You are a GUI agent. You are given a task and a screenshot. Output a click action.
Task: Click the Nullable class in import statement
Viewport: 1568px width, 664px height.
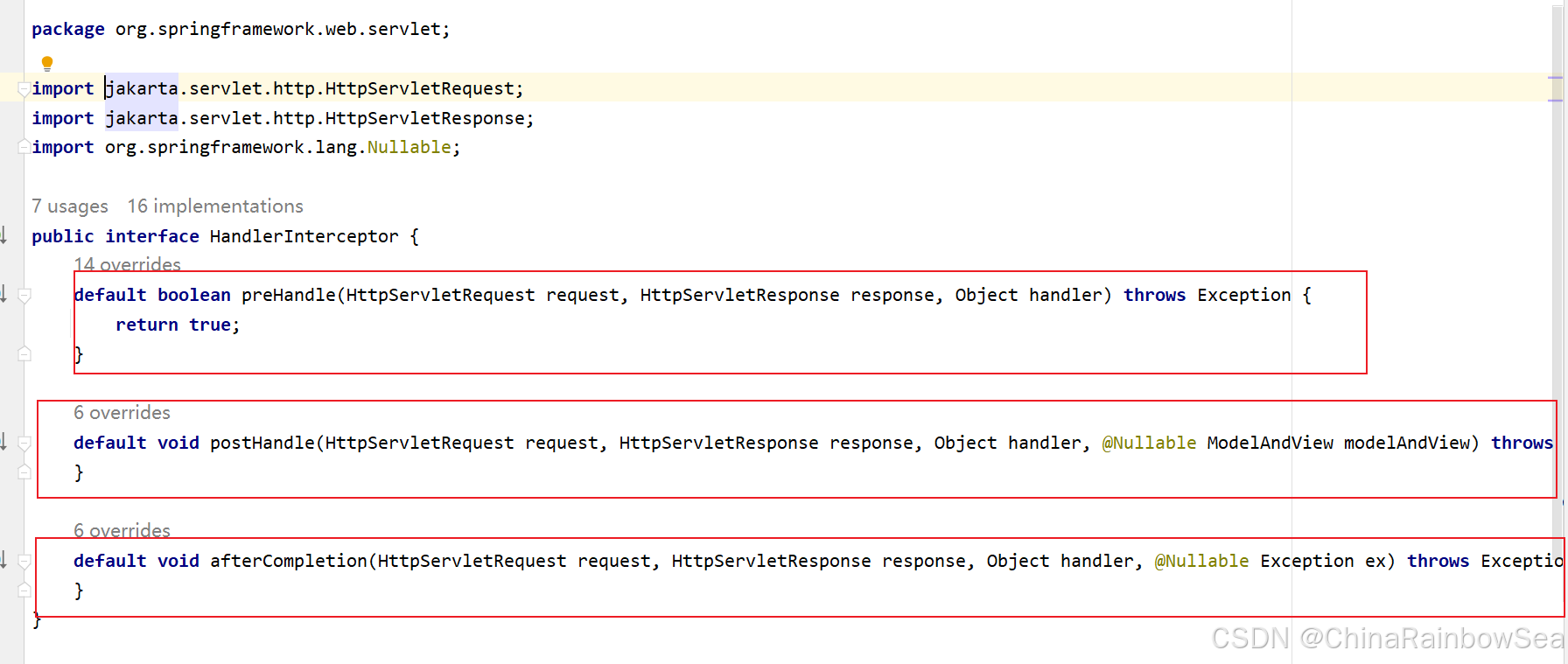click(x=409, y=147)
